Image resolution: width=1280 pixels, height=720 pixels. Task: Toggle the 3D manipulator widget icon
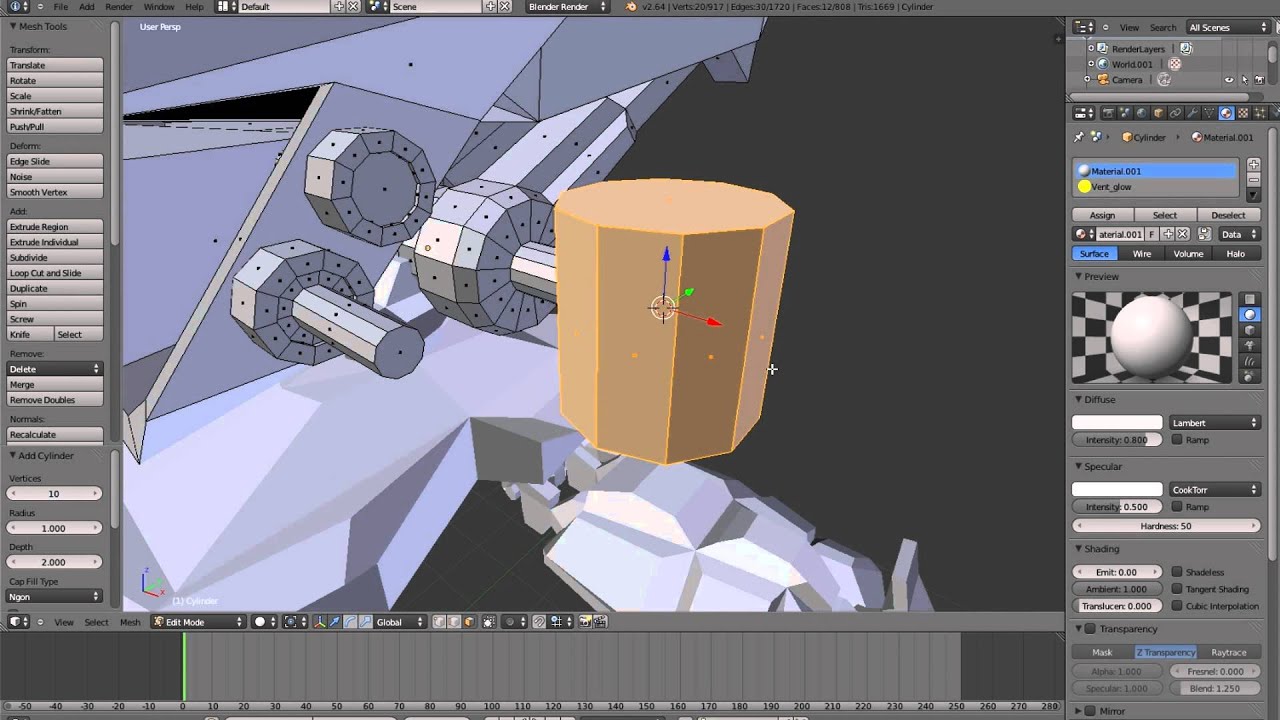coord(320,622)
